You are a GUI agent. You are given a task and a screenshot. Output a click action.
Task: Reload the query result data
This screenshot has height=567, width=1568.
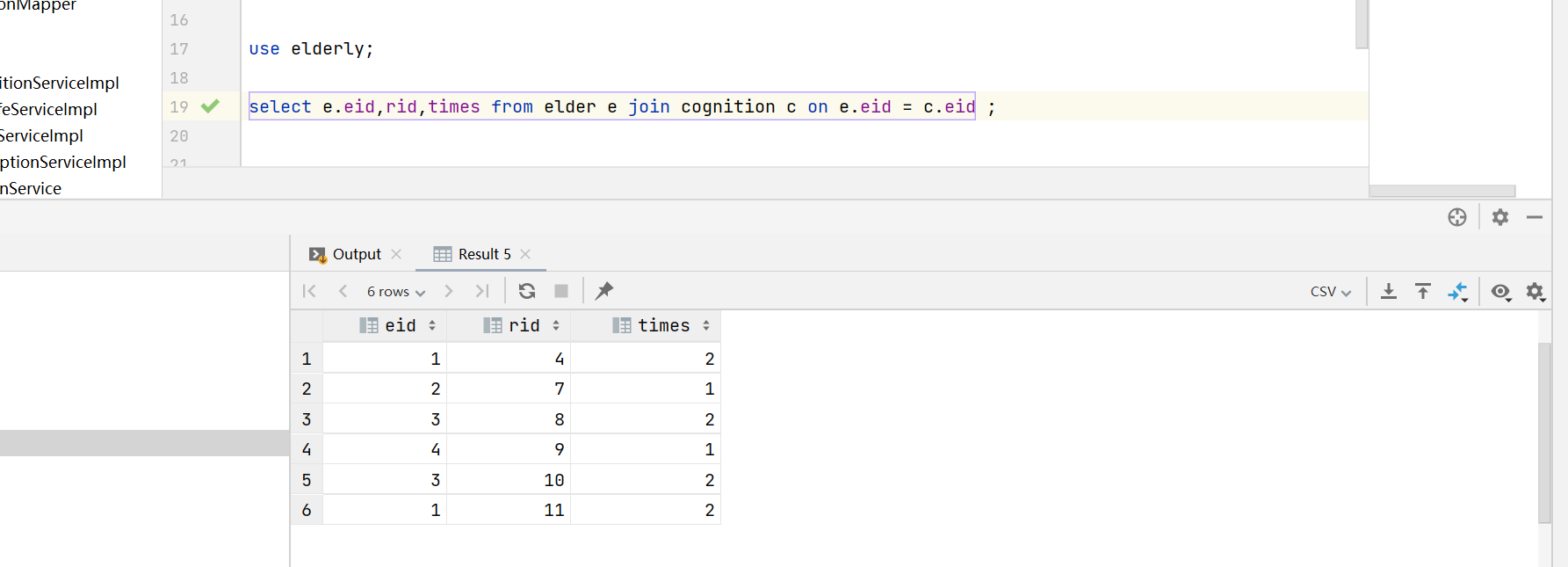tap(527, 291)
